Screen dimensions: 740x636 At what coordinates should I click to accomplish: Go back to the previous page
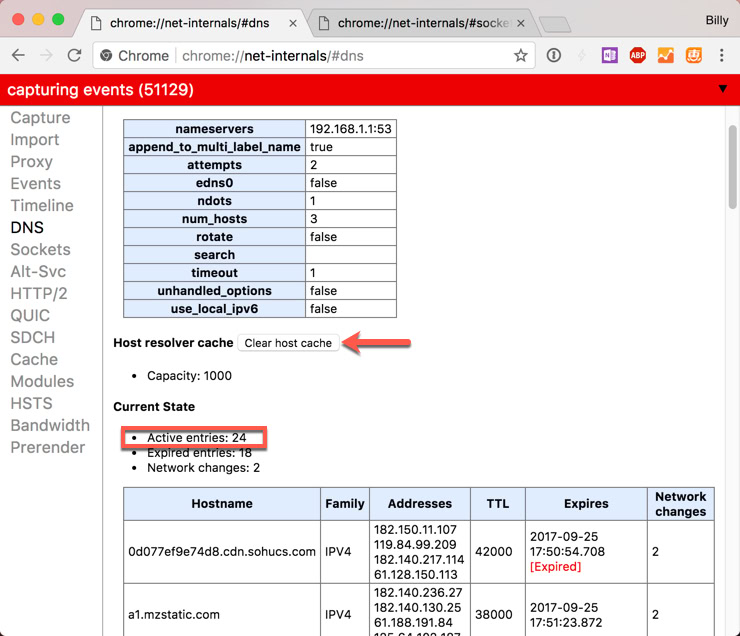(x=18, y=56)
